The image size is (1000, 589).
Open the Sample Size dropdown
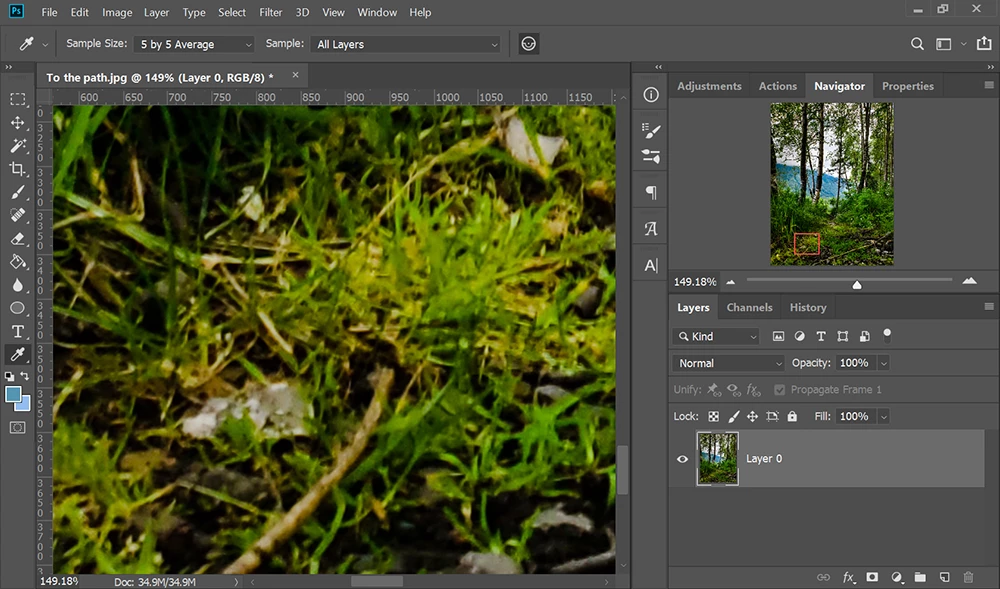[x=195, y=44]
